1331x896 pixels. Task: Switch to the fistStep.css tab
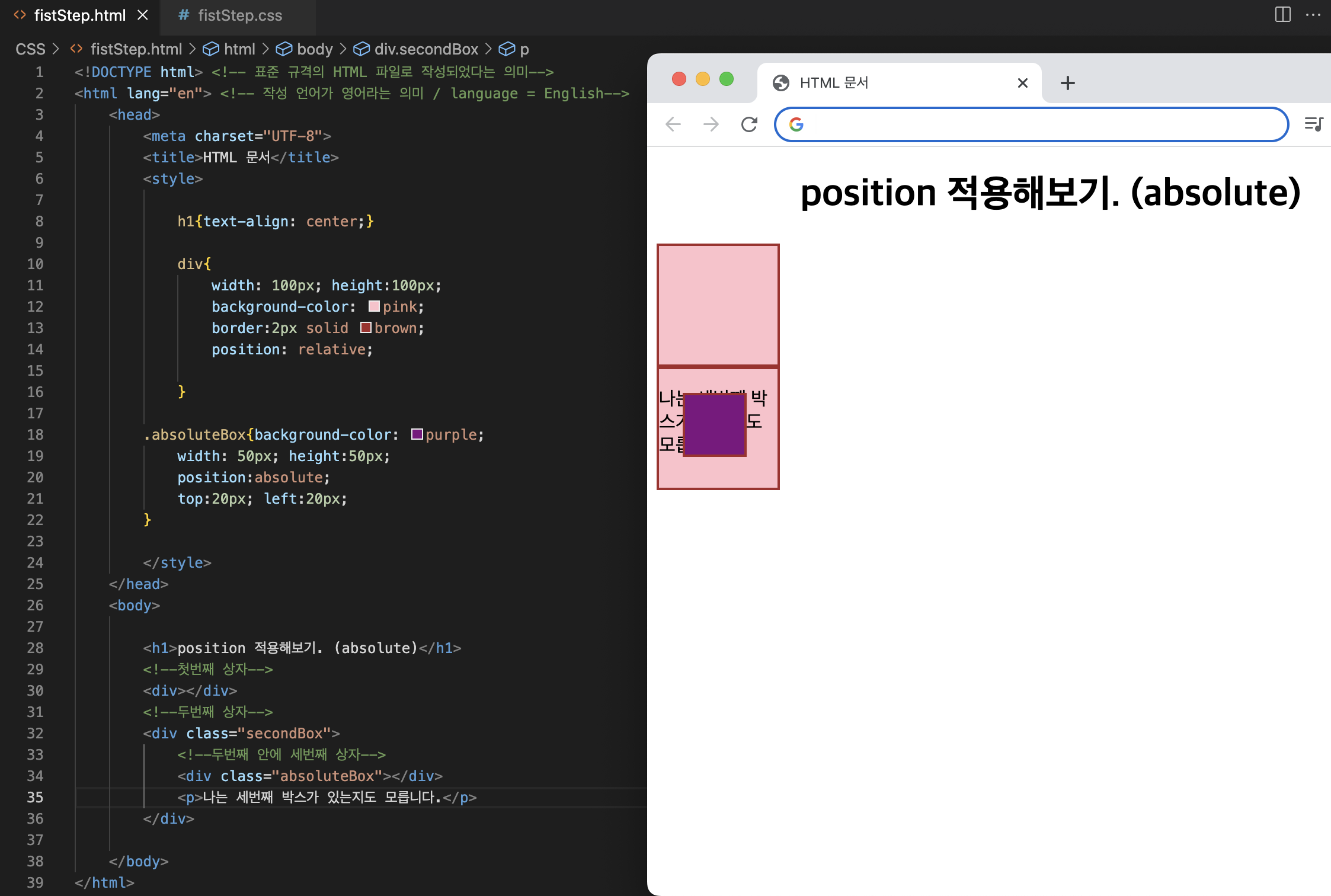pos(239,15)
